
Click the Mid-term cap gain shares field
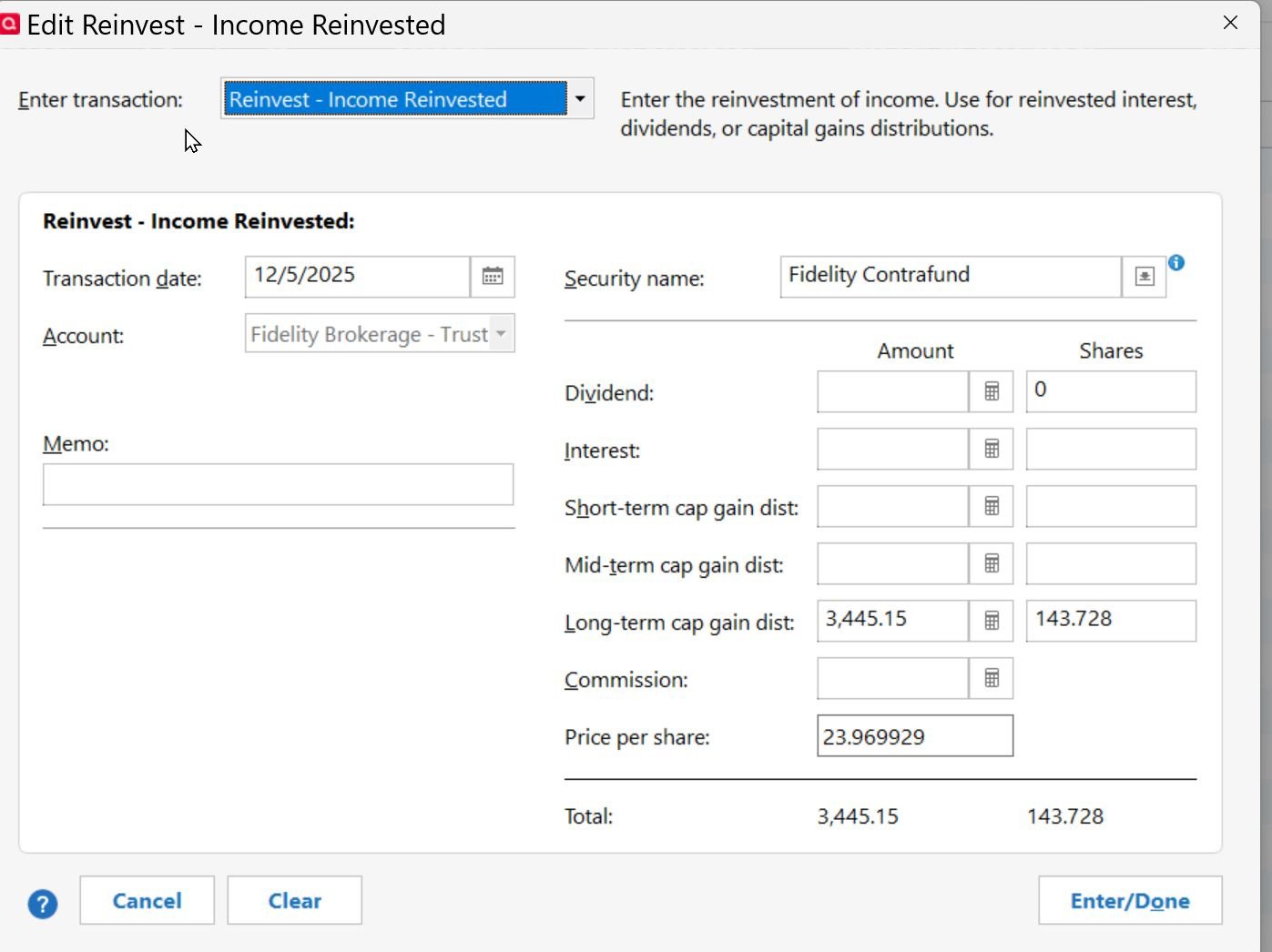[x=1111, y=563]
